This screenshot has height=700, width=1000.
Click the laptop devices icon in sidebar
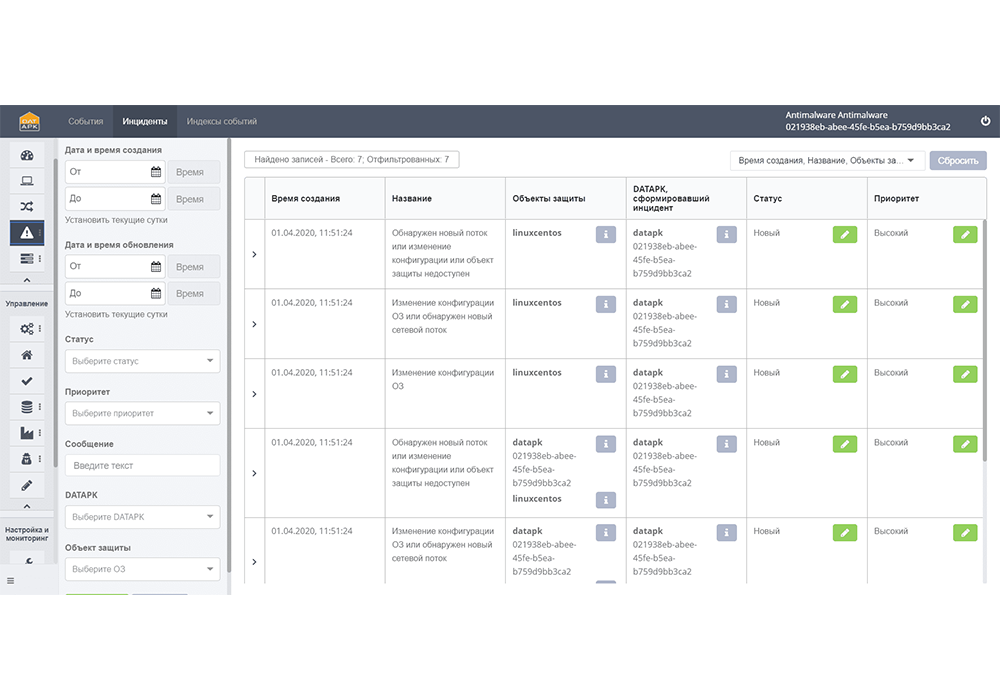click(x=27, y=181)
